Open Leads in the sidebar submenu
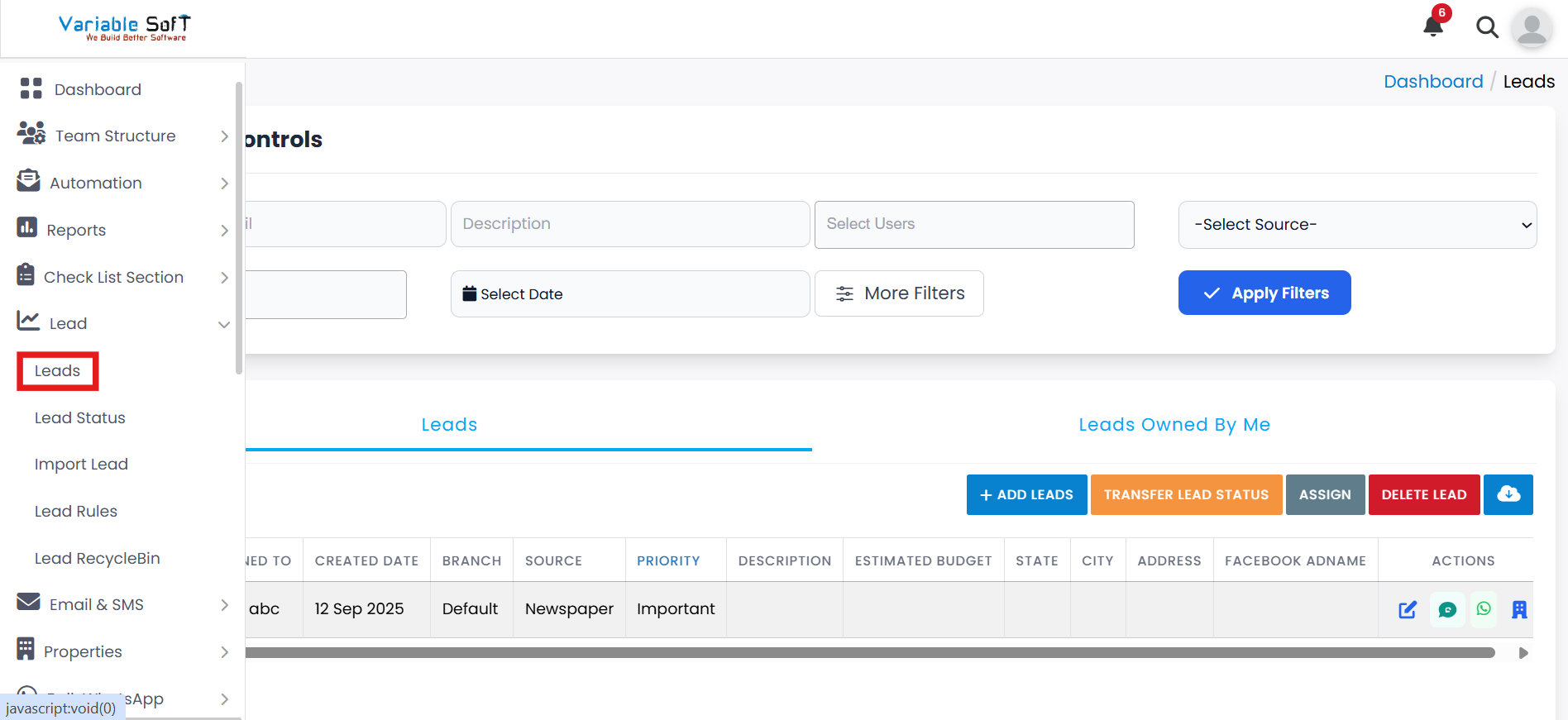The image size is (1568, 720). [x=57, y=371]
